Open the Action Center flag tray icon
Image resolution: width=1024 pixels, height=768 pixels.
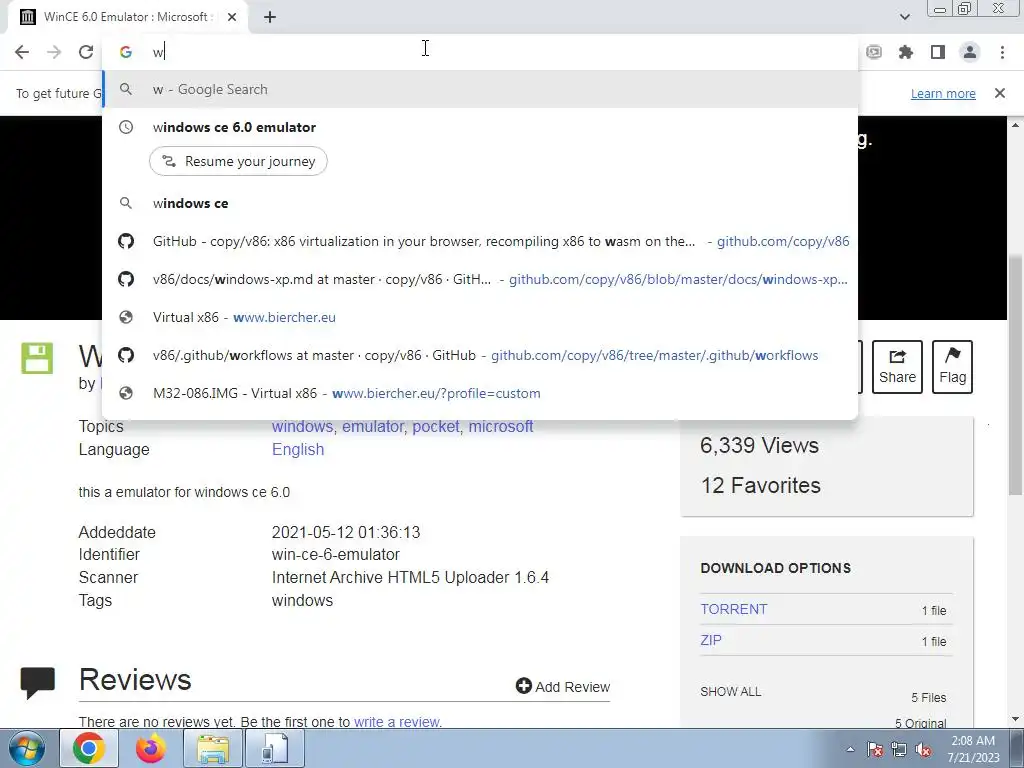(875, 749)
